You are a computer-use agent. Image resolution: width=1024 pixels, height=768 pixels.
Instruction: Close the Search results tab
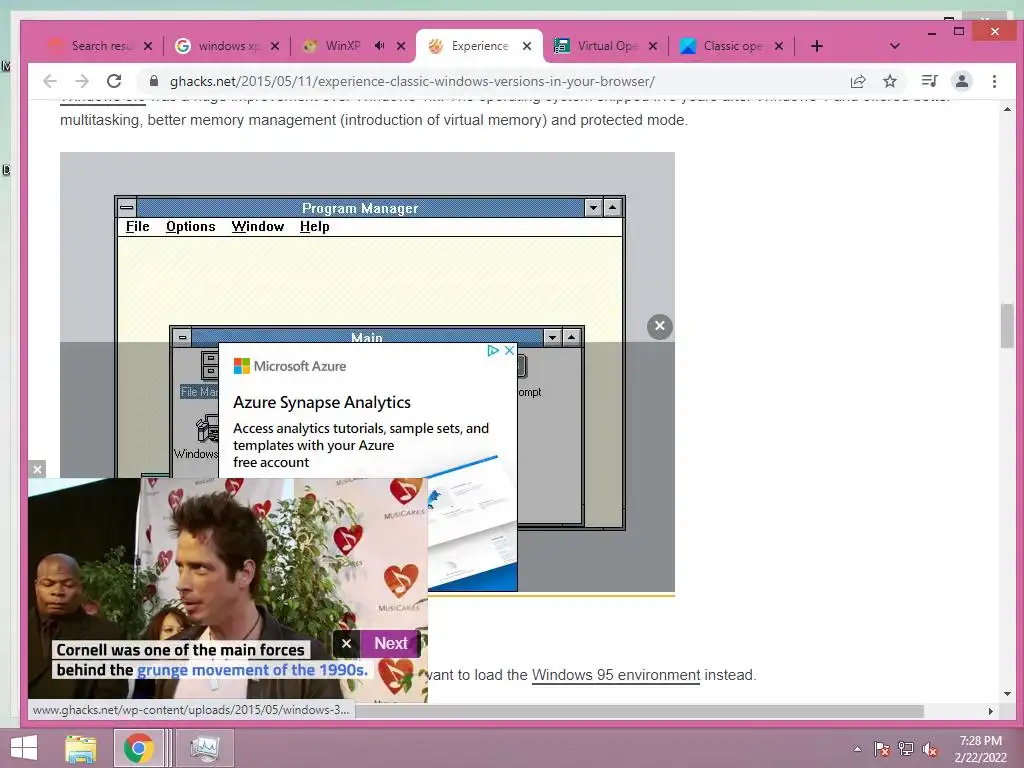148,46
